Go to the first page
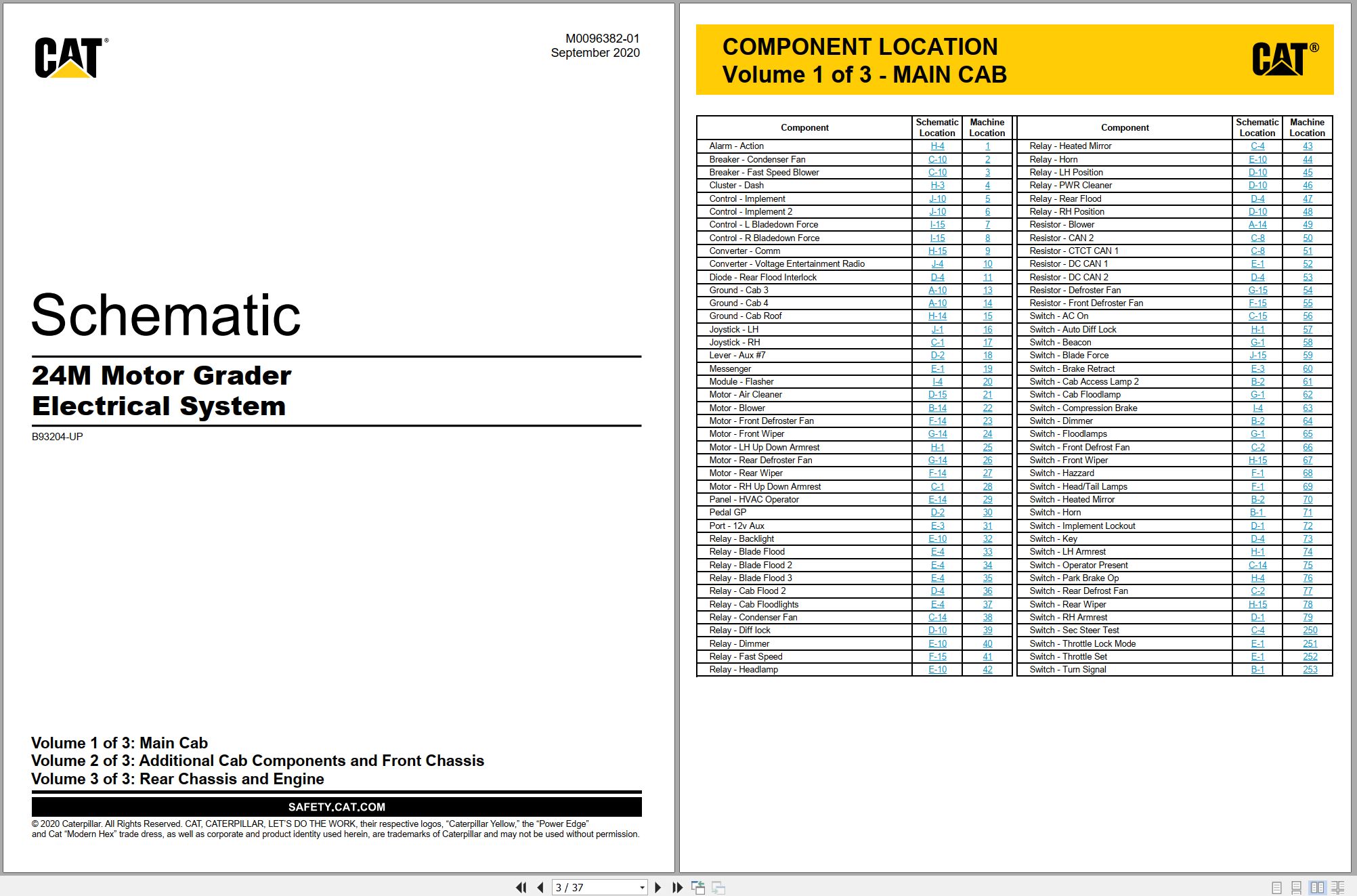 click(521, 887)
